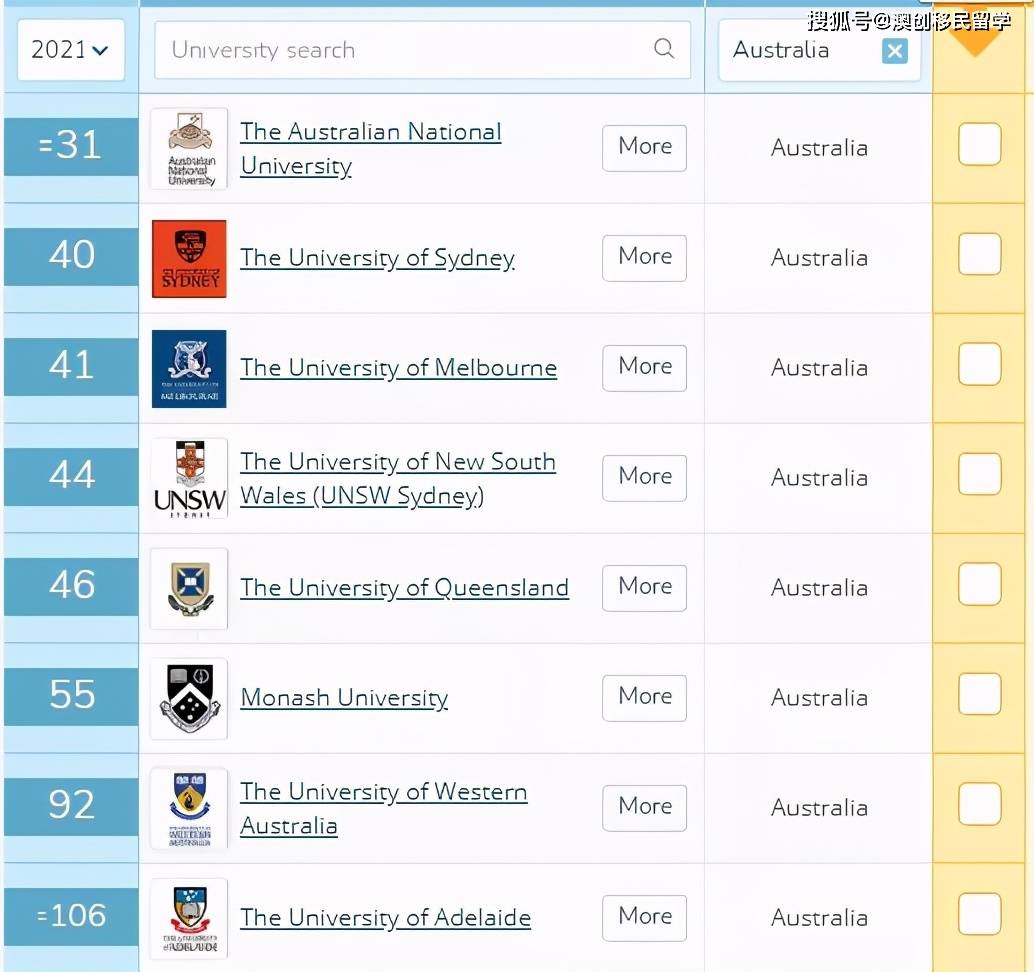Click the University of Sydney logo
Image resolution: width=1034 pixels, height=972 pixels.
(x=189, y=258)
